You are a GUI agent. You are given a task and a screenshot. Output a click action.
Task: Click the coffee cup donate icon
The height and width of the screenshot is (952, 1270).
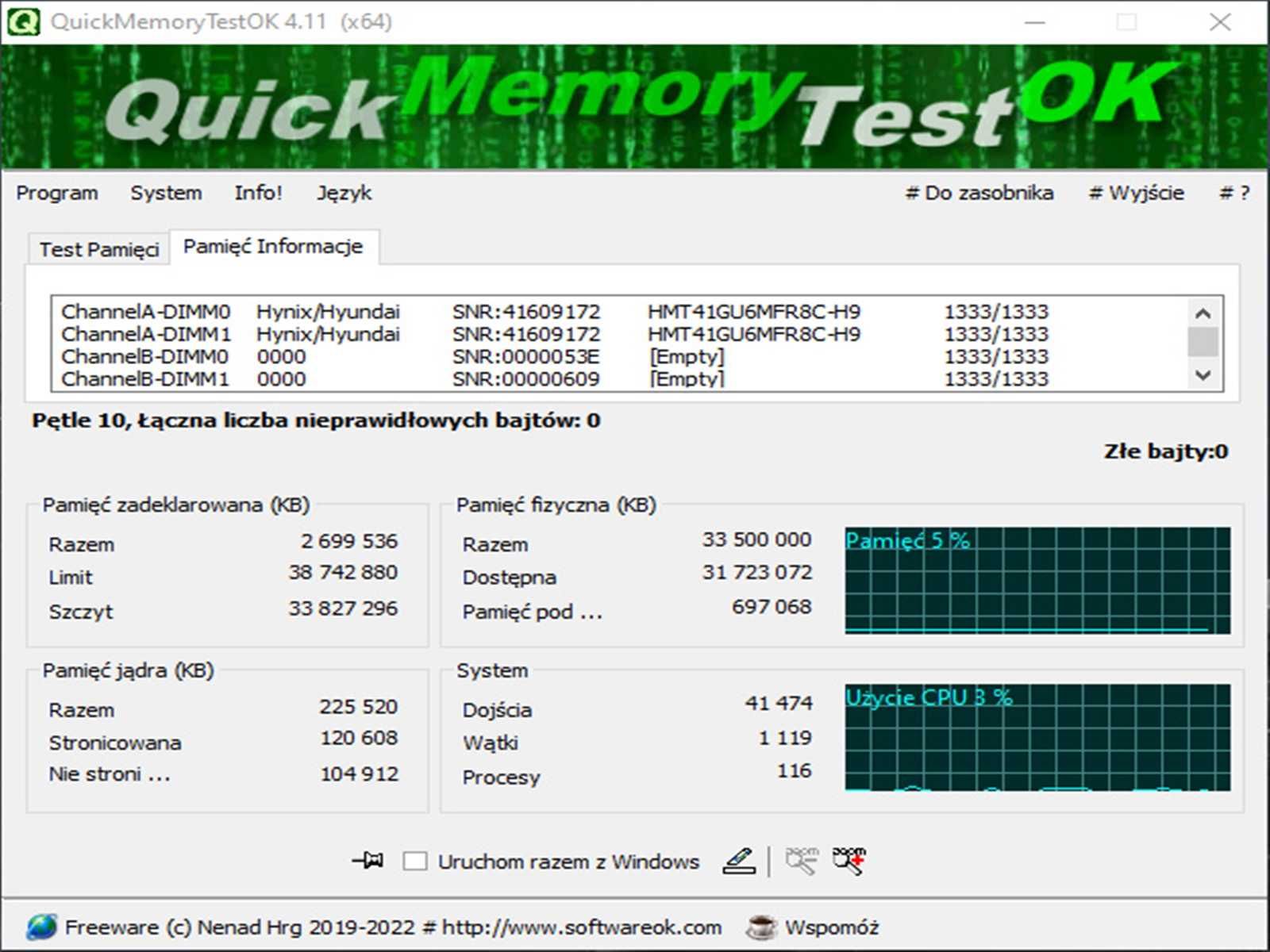click(x=761, y=927)
